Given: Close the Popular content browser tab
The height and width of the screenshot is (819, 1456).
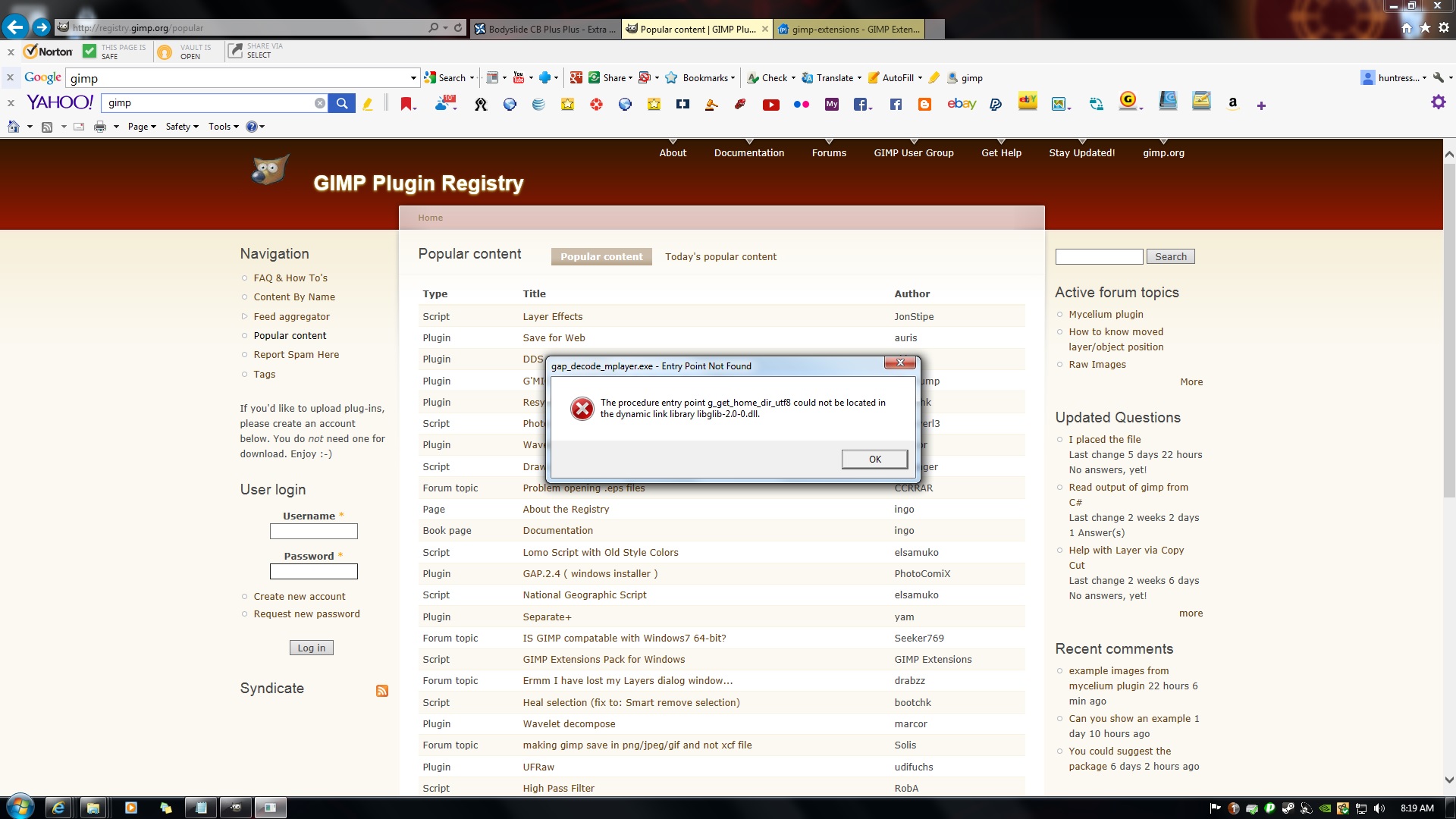Looking at the screenshot, I should 765,29.
